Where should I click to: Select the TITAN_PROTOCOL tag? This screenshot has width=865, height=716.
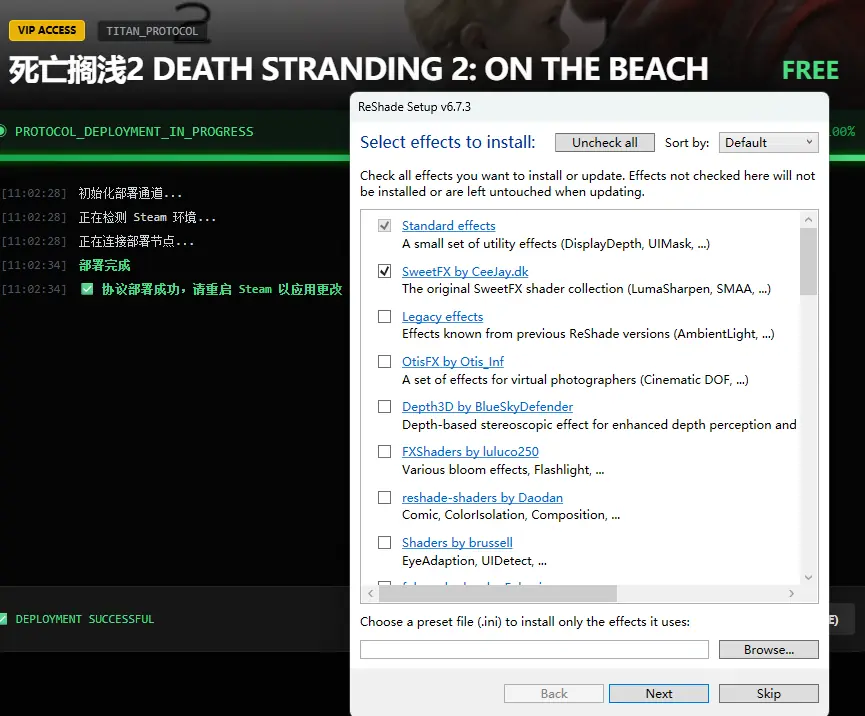click(x=152, y=31)
